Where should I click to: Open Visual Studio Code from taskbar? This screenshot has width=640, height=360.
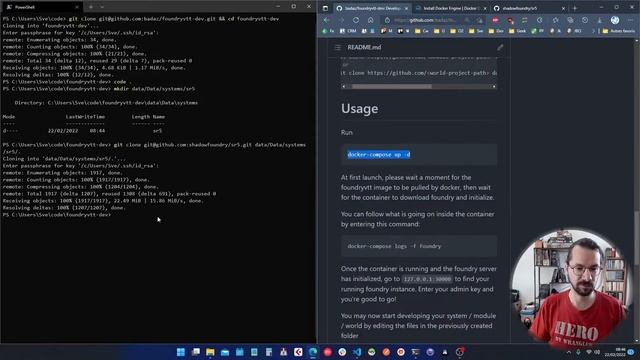click(x=357, y=352)
